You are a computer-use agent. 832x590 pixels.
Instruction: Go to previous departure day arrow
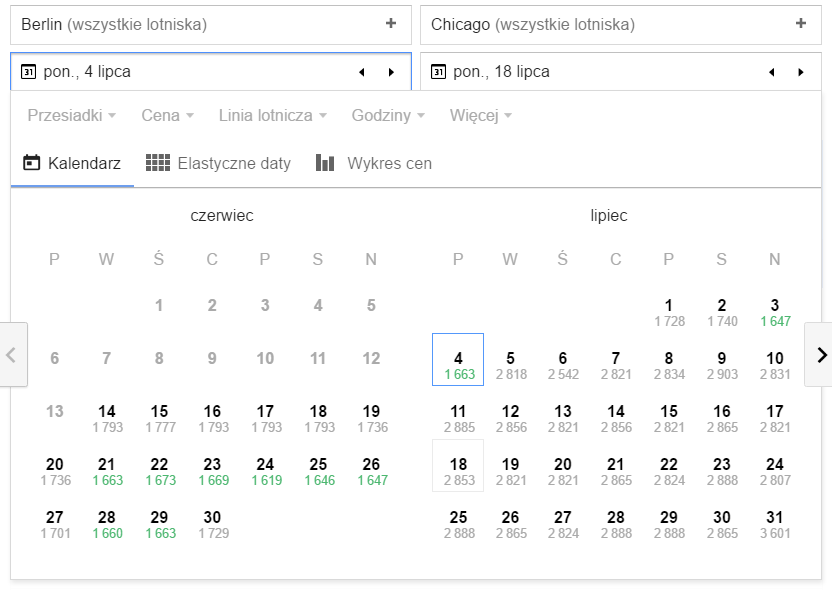(362, 72)
